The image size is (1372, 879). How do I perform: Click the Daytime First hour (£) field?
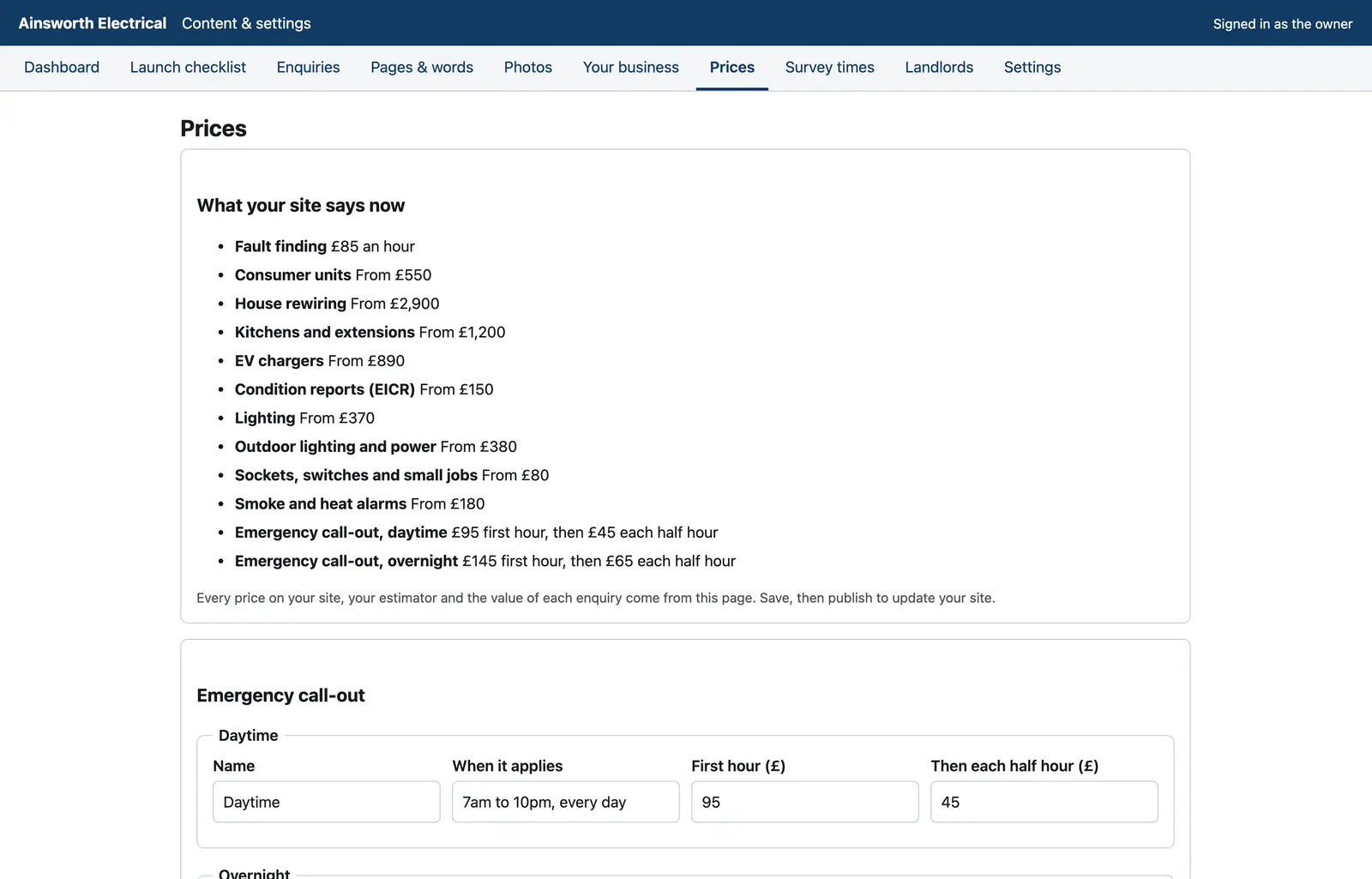pos(805,802)
